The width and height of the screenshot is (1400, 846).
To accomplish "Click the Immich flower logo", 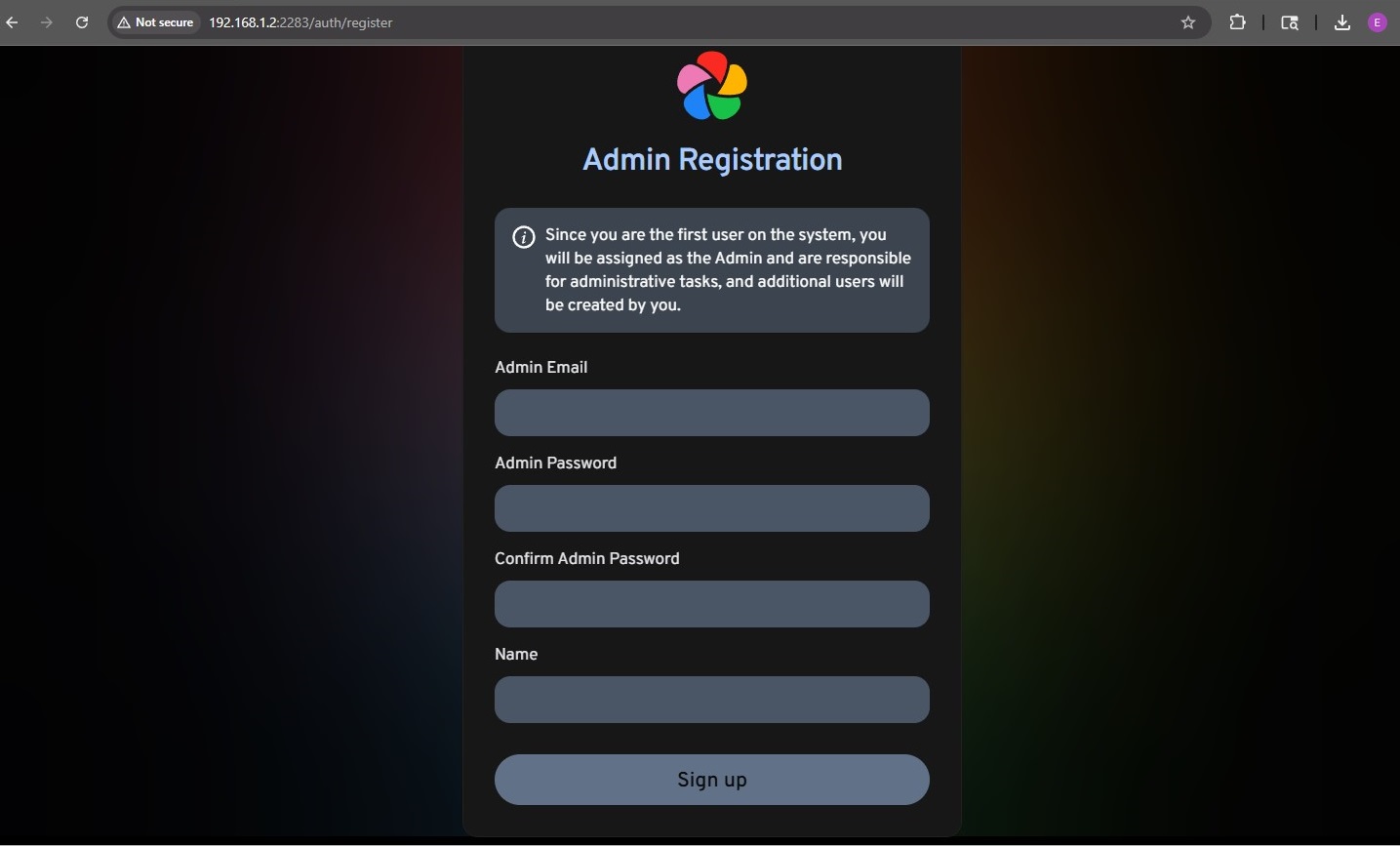I will (712, 86).
